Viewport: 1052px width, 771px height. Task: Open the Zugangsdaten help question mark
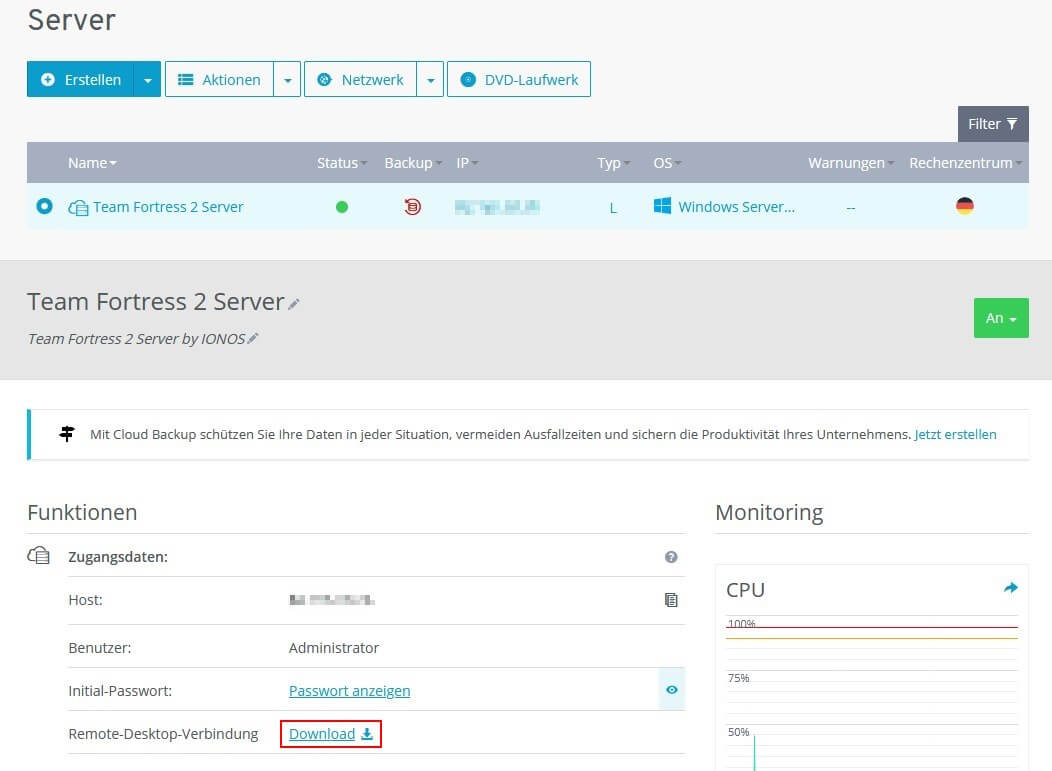[671, 557]
